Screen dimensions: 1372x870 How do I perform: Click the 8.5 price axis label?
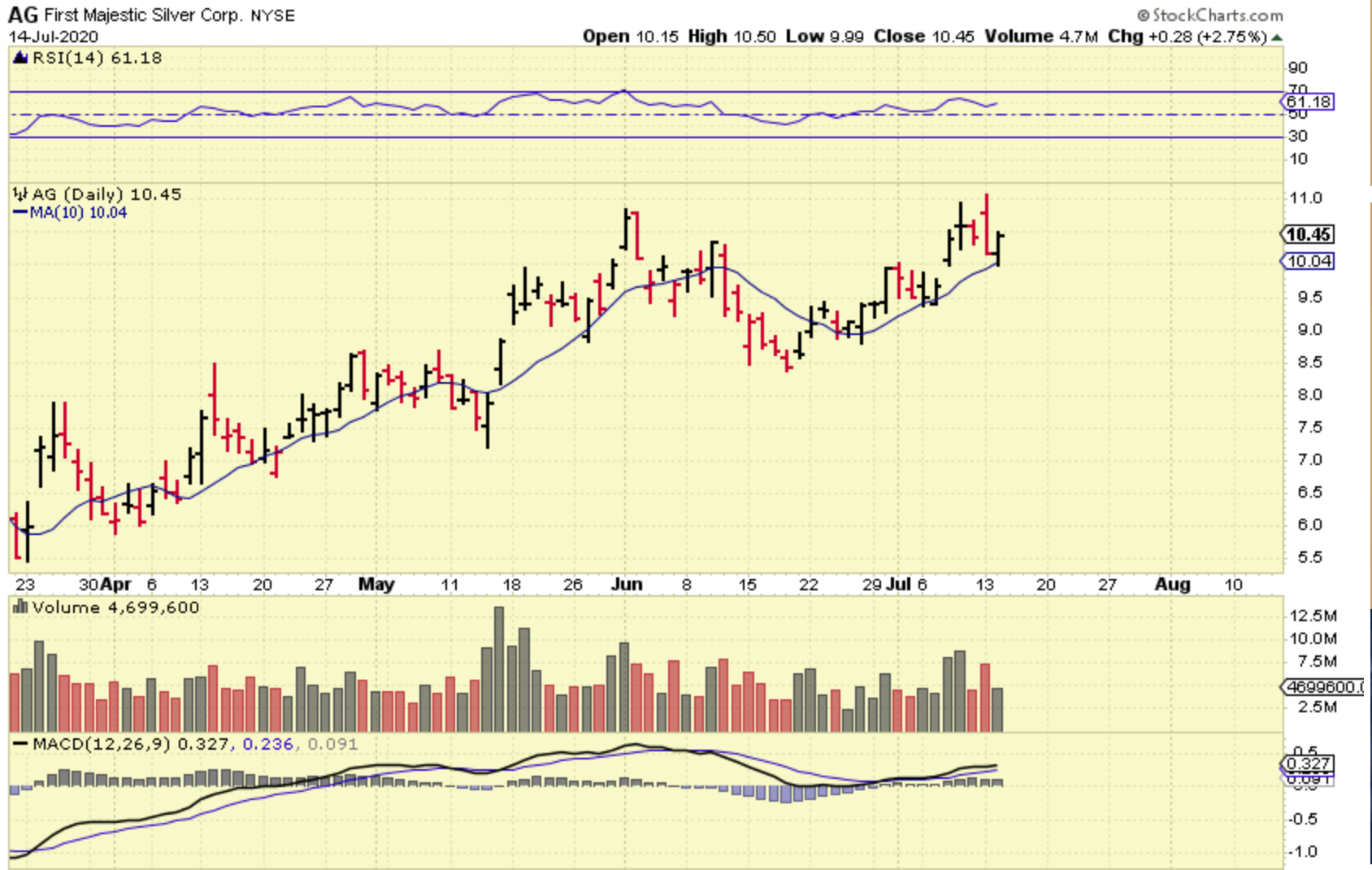[1309, 362]
